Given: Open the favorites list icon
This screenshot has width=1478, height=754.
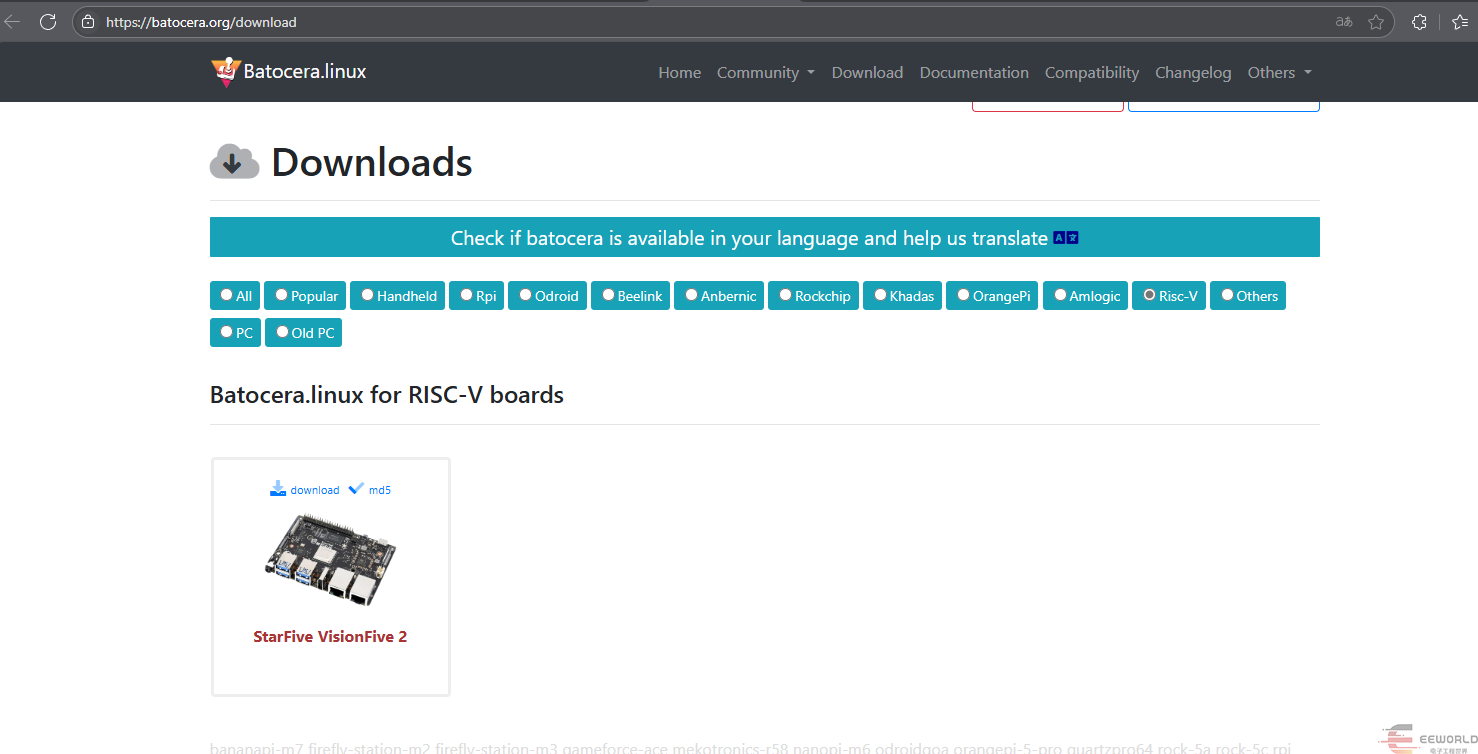Looking at the screenshot, I should 1460,22.
